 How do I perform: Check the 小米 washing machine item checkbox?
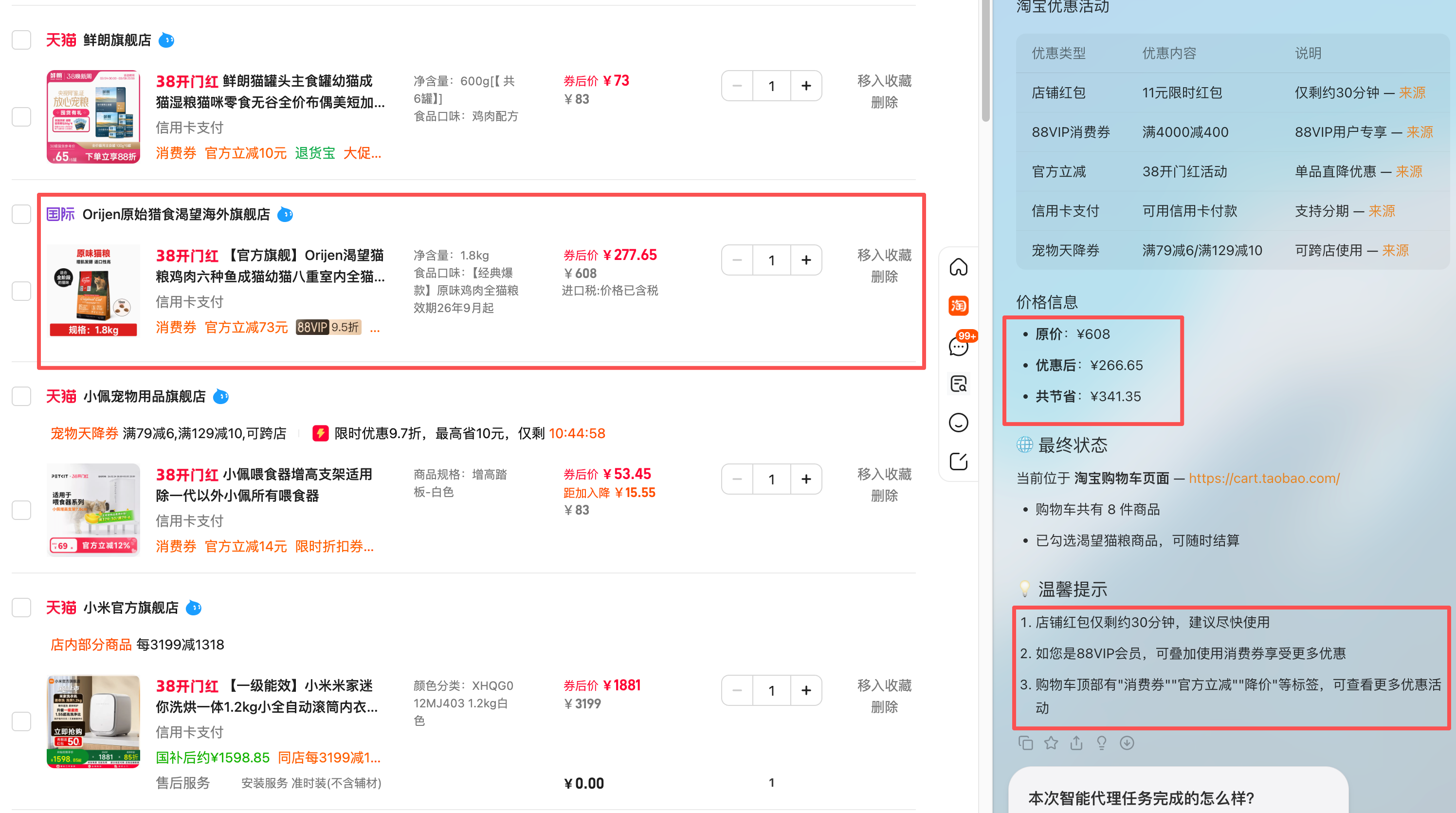click(21, 721)
